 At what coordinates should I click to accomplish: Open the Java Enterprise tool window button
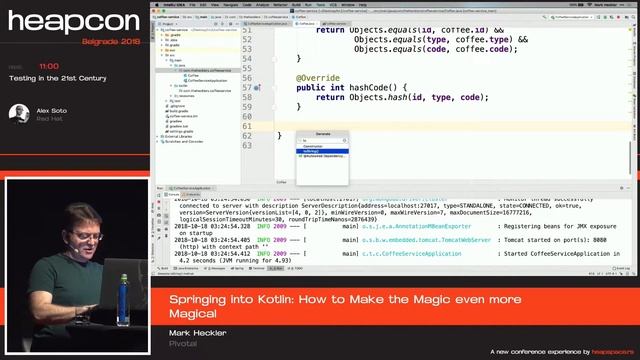[186, 268]
